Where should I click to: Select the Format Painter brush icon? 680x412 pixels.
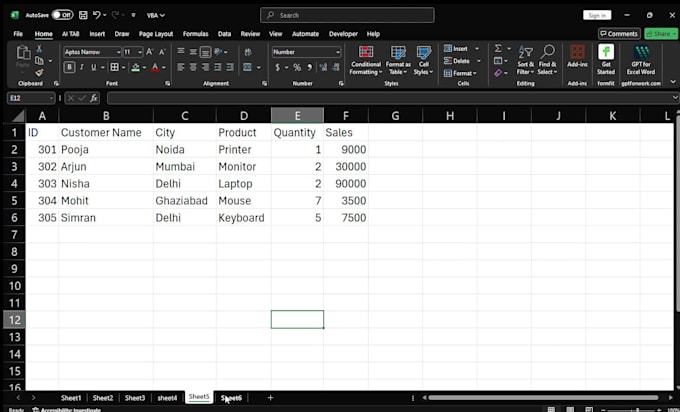click(x=39, y=72)
